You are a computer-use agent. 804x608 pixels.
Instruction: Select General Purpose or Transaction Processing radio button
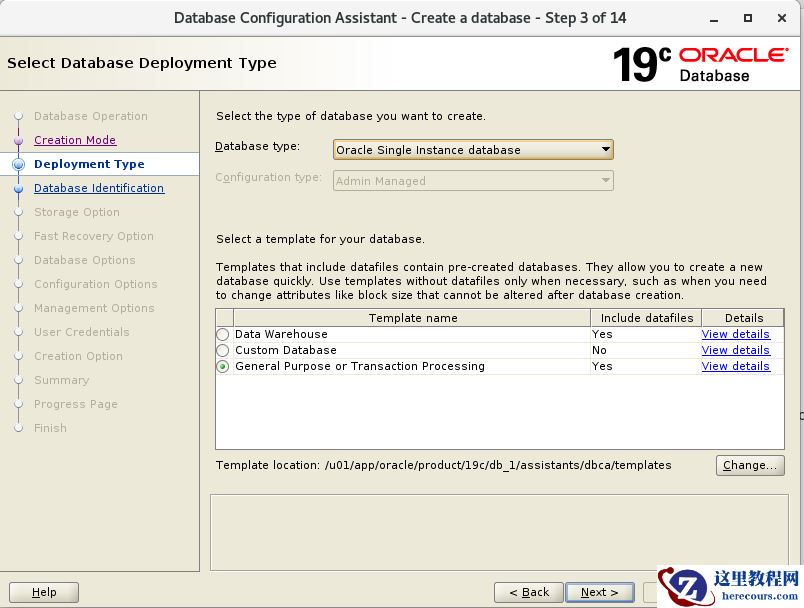coord(223,367)
